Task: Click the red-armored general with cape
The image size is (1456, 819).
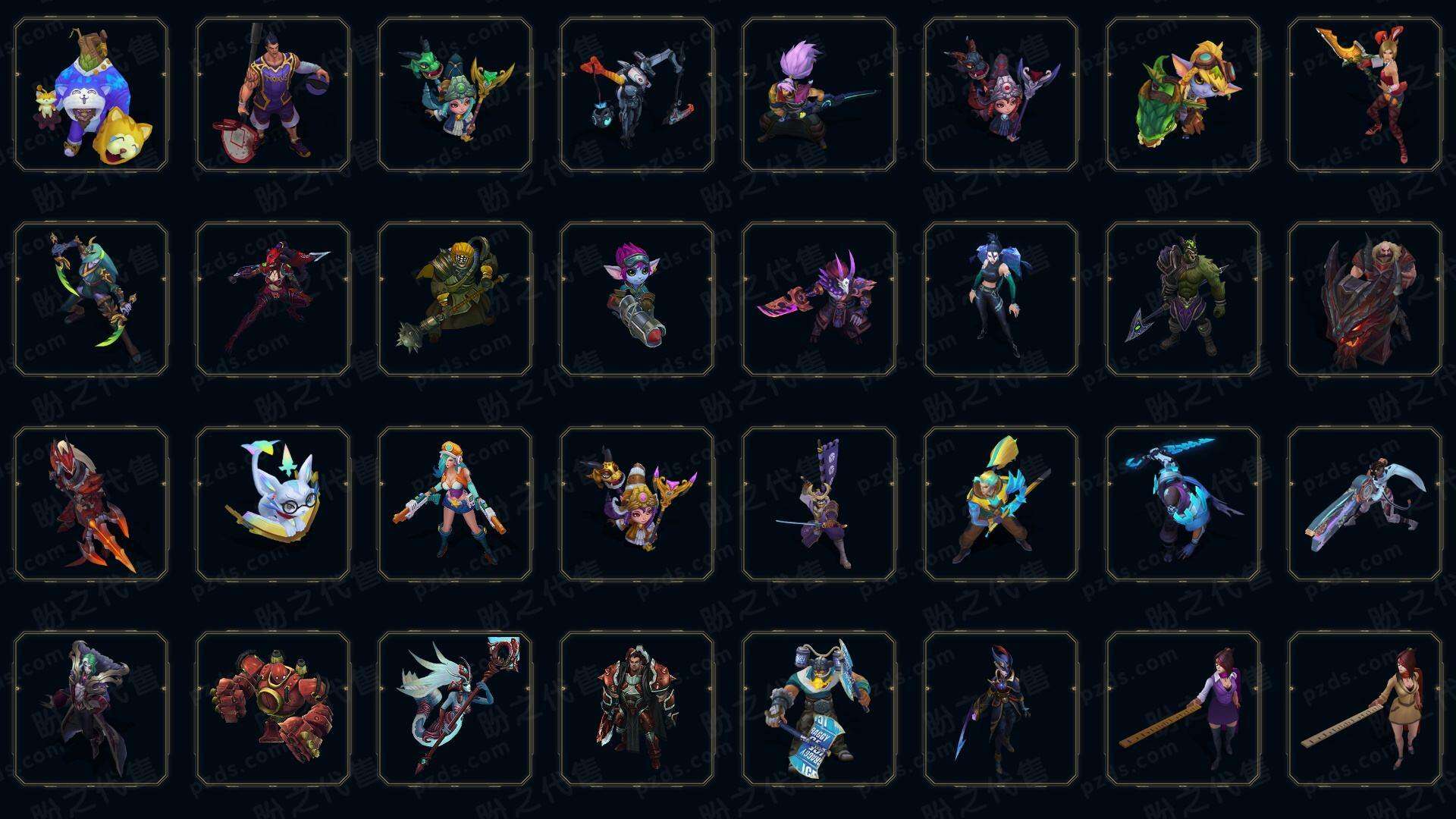Action: pyautogui.click(x=637, y=708)
